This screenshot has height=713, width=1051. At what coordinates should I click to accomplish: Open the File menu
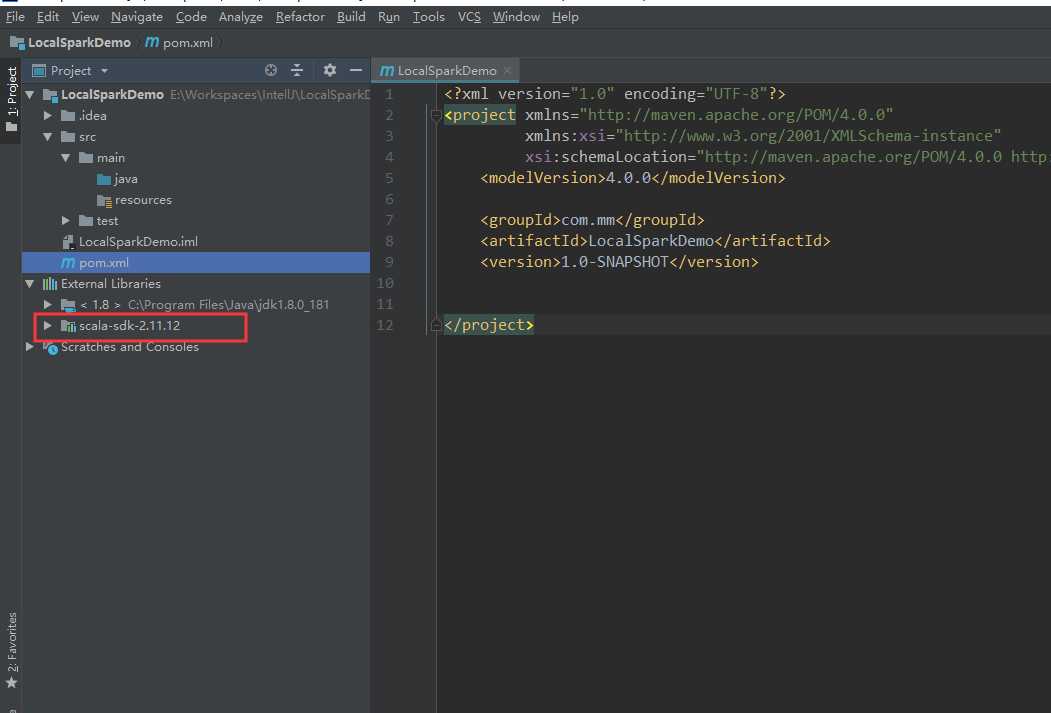pyautogui.click(x=15, y=17)
